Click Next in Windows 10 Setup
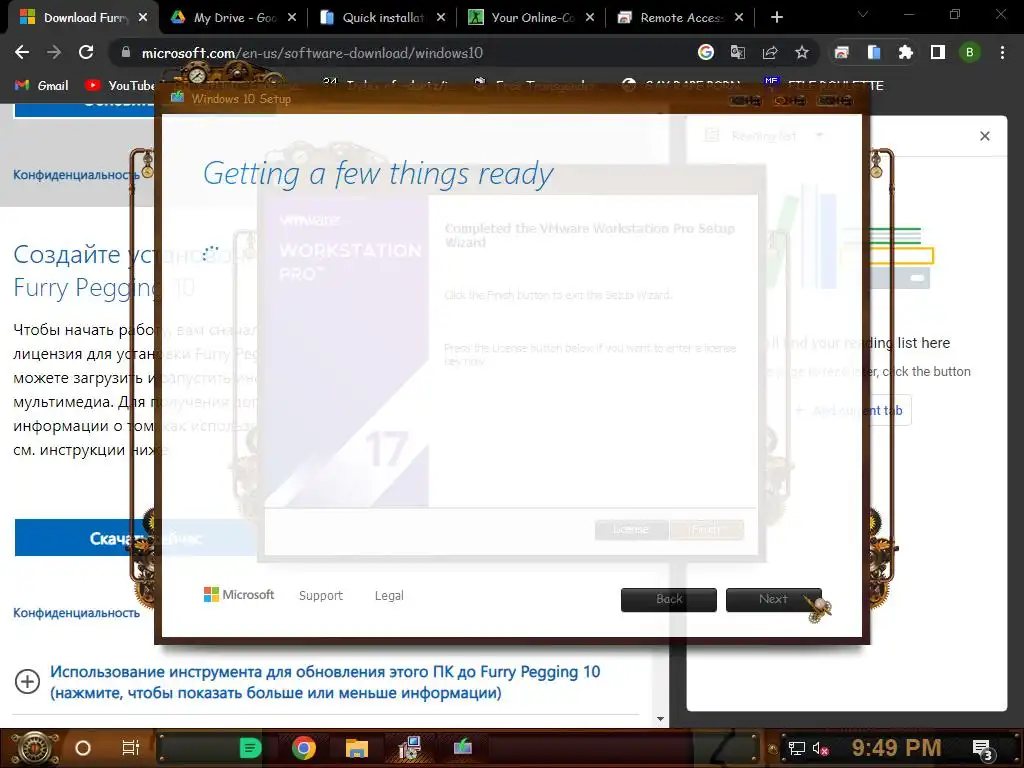1024x768 pixels. (773, 599)
